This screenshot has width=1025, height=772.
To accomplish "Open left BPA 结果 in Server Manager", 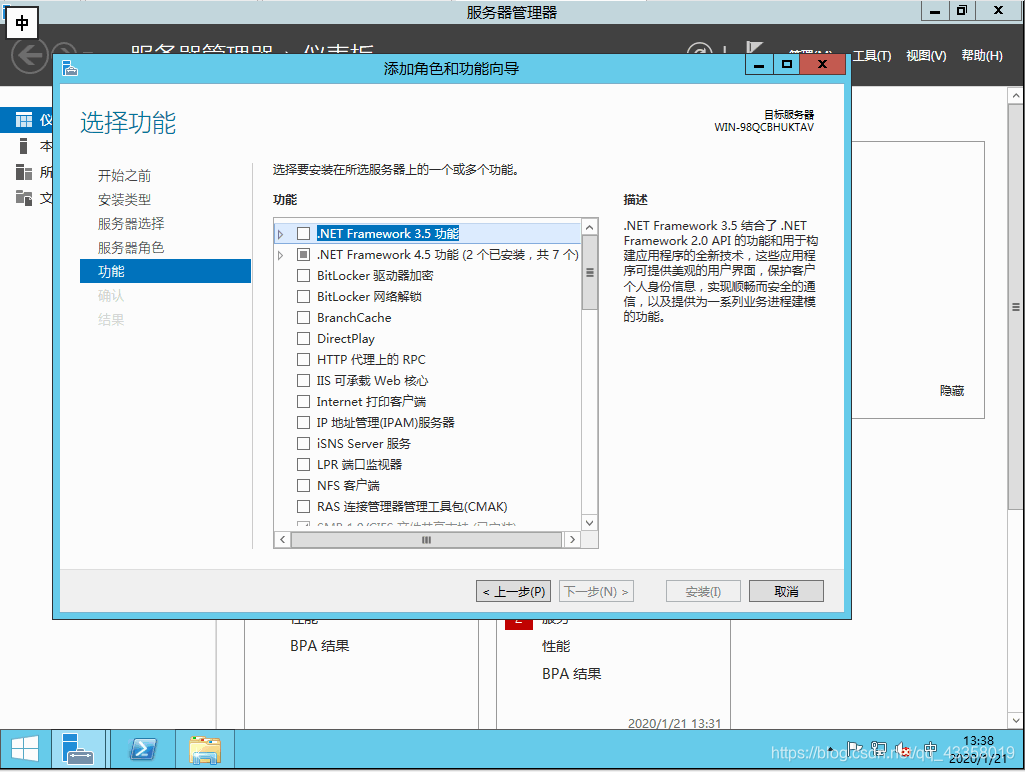I will click(x=320, y=645).
